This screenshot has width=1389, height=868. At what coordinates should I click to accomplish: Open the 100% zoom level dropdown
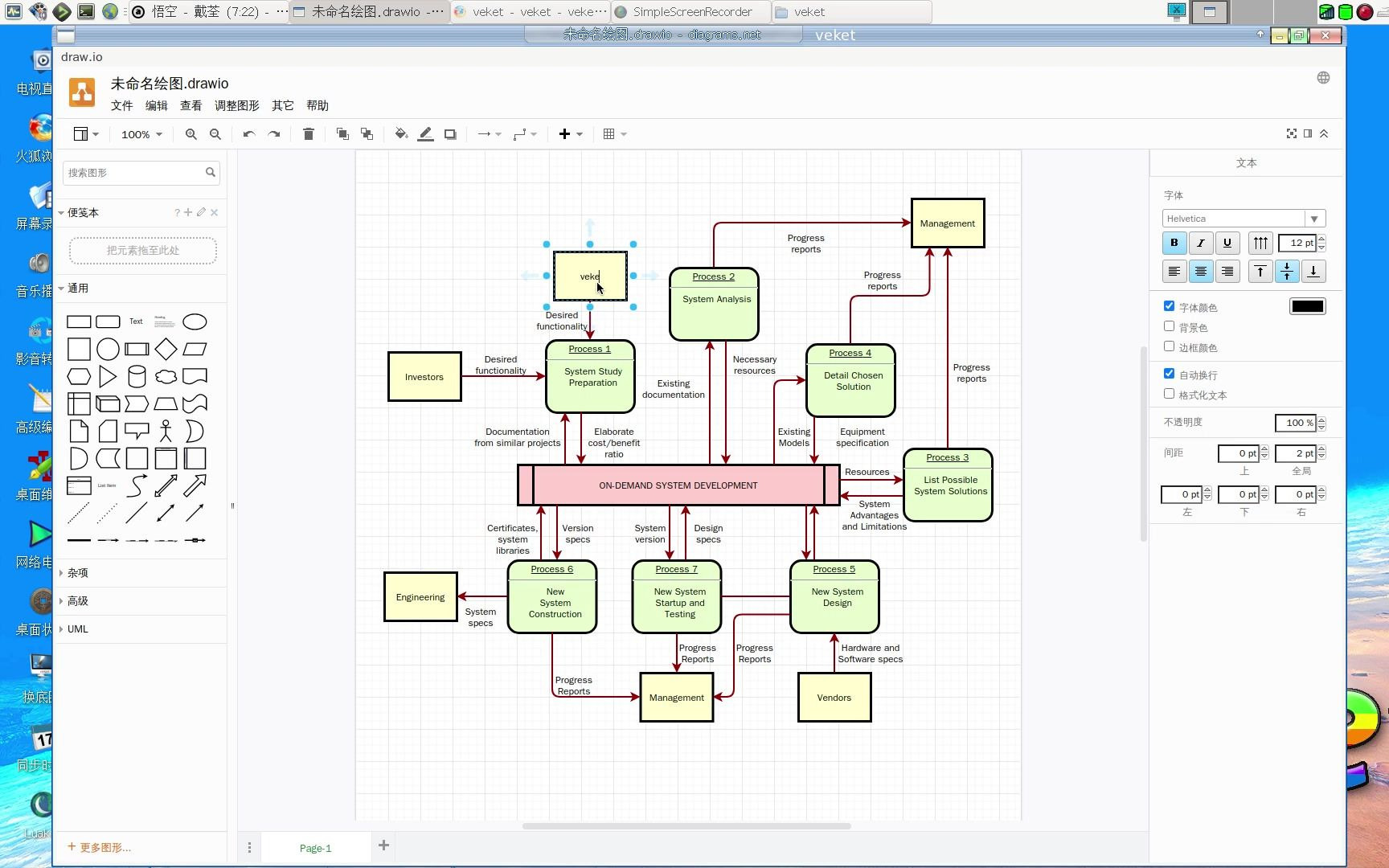141,134
